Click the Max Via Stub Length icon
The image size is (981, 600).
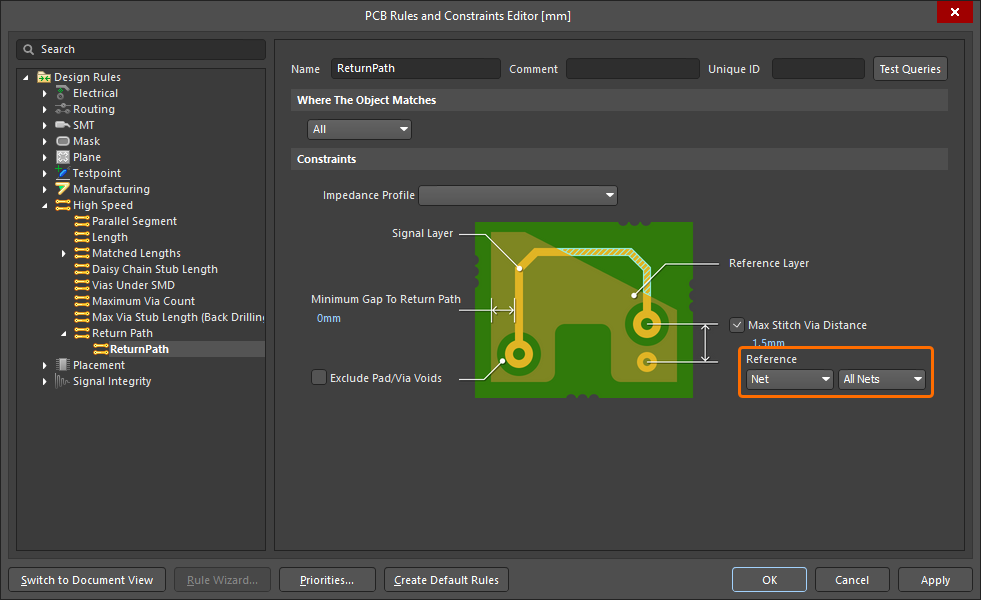click(x=82, y=317)
